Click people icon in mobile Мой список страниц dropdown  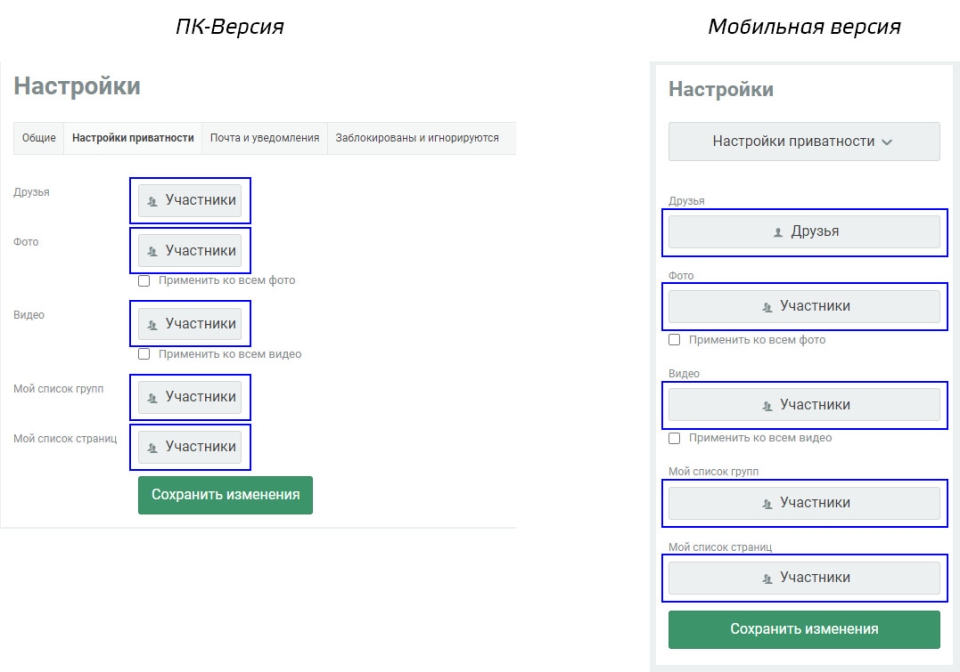tap(767, 578)
